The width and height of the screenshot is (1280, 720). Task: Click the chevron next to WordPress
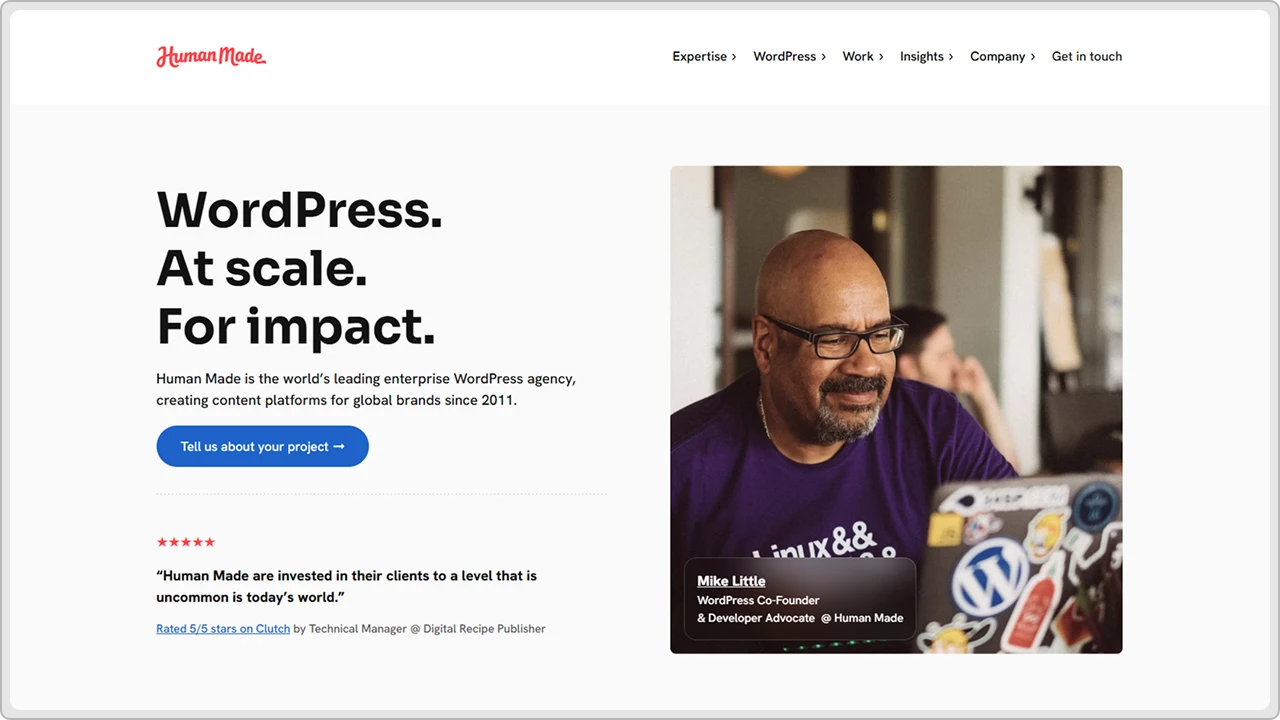coord(823,57)
